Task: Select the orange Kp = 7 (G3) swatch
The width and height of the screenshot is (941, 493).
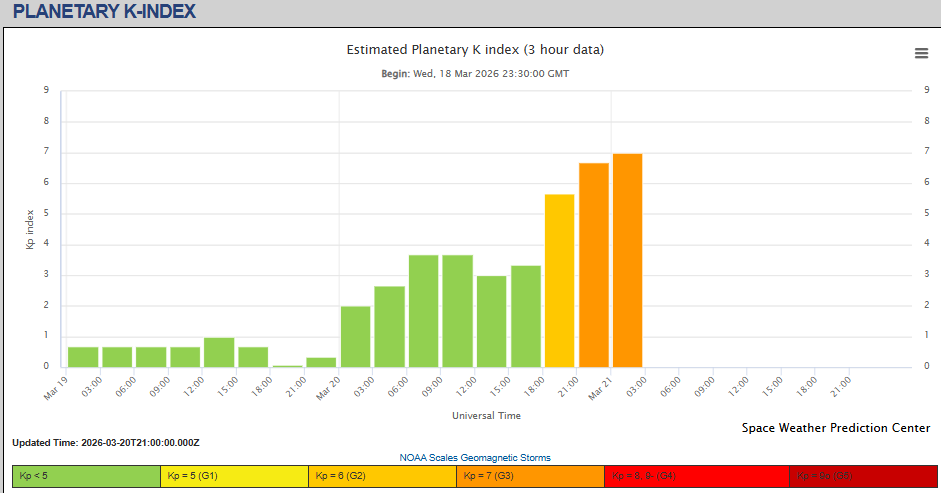Action: tap(531, 476)
